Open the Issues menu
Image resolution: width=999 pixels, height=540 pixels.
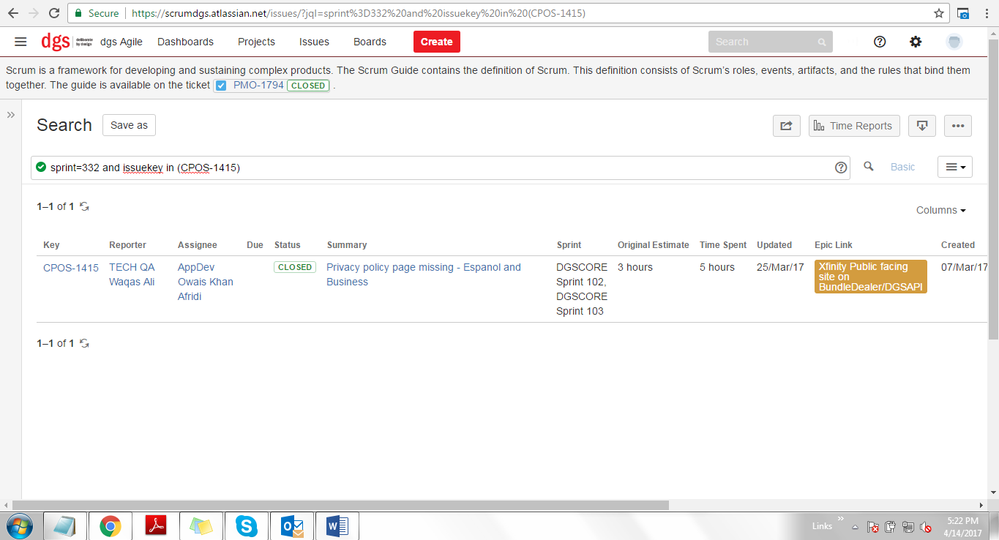[x=314, y=42]
